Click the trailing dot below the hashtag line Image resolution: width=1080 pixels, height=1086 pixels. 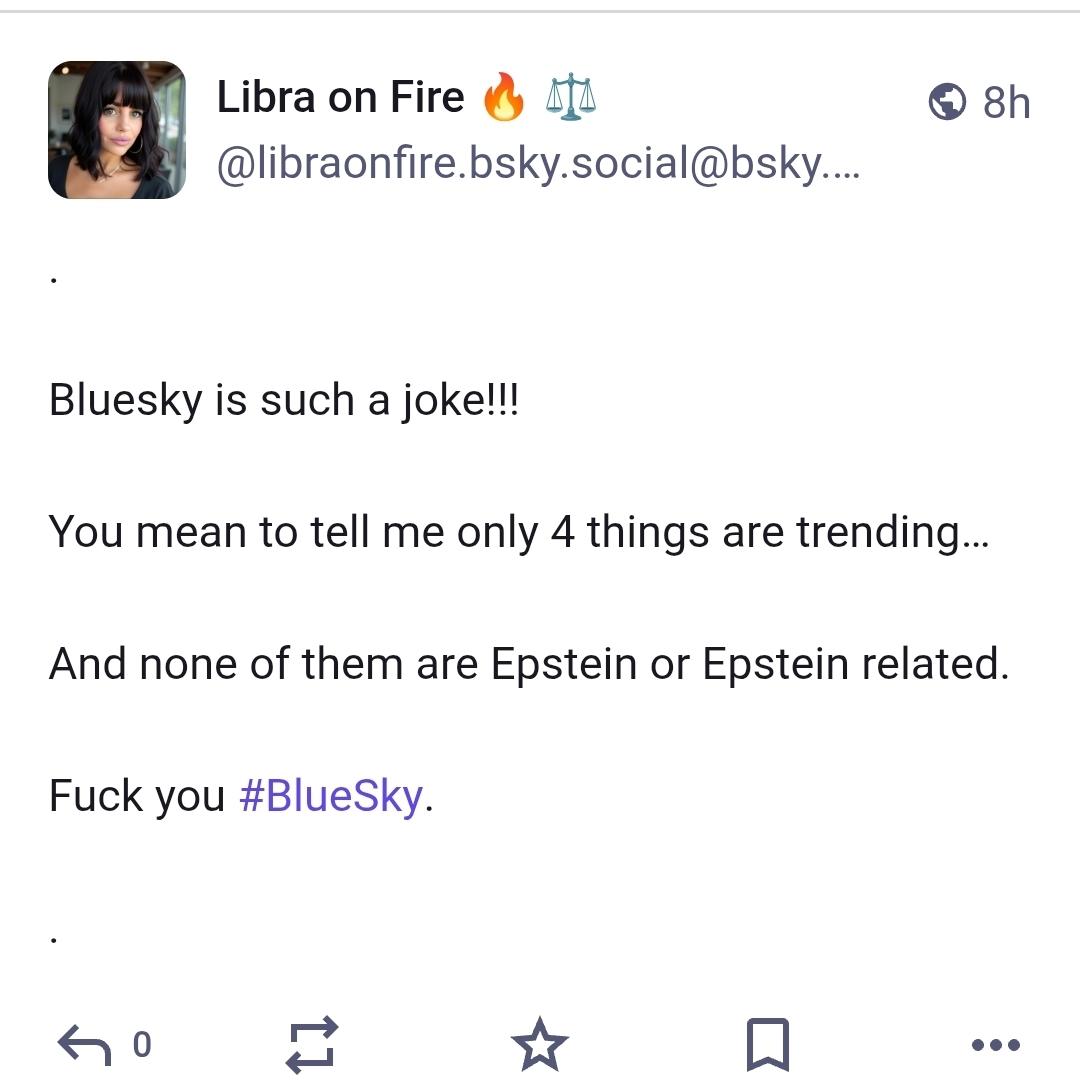[53, 940]
